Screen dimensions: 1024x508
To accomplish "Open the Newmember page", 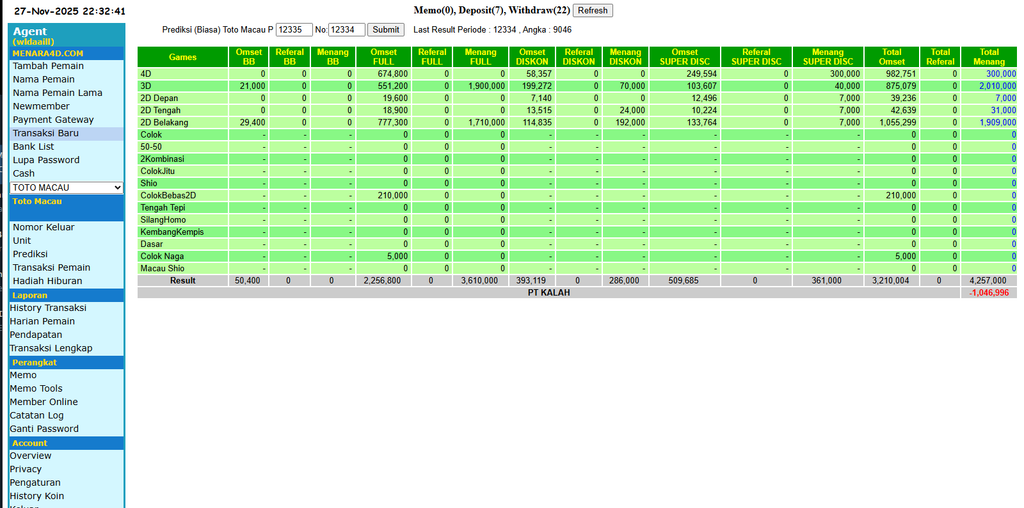I will coord(41,106).
